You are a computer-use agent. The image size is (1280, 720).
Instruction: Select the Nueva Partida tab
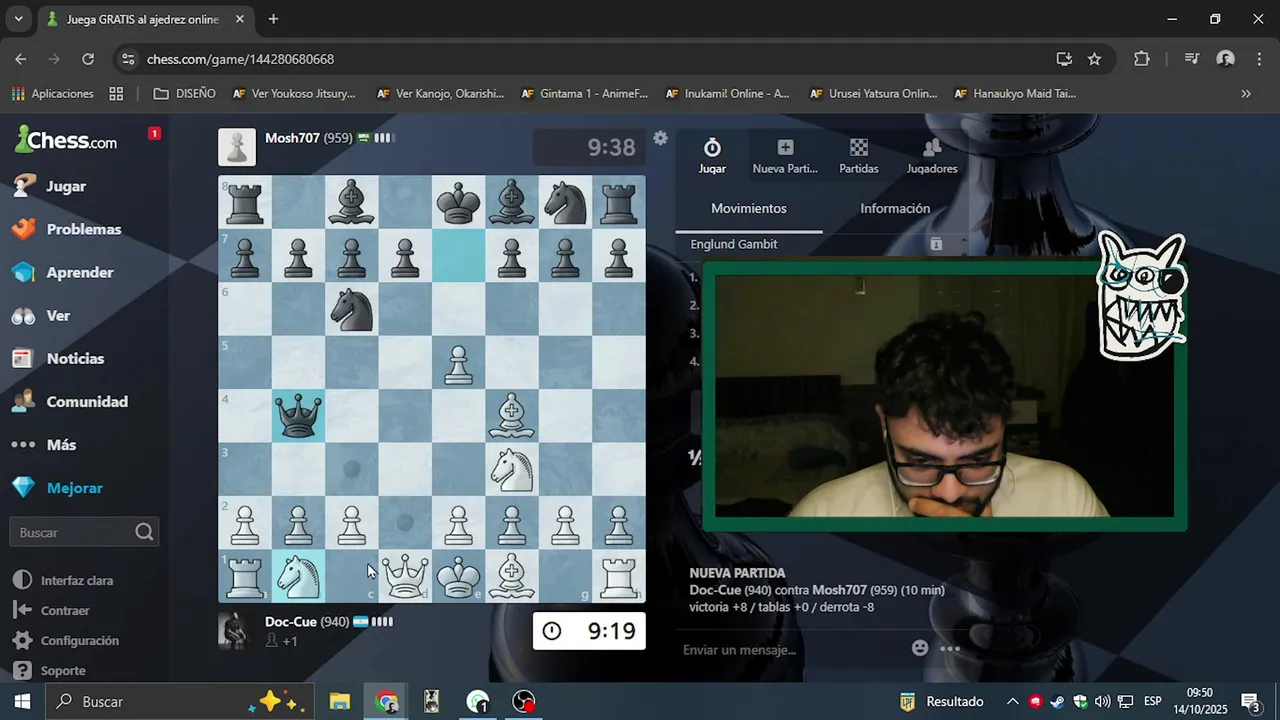[785, 157]
